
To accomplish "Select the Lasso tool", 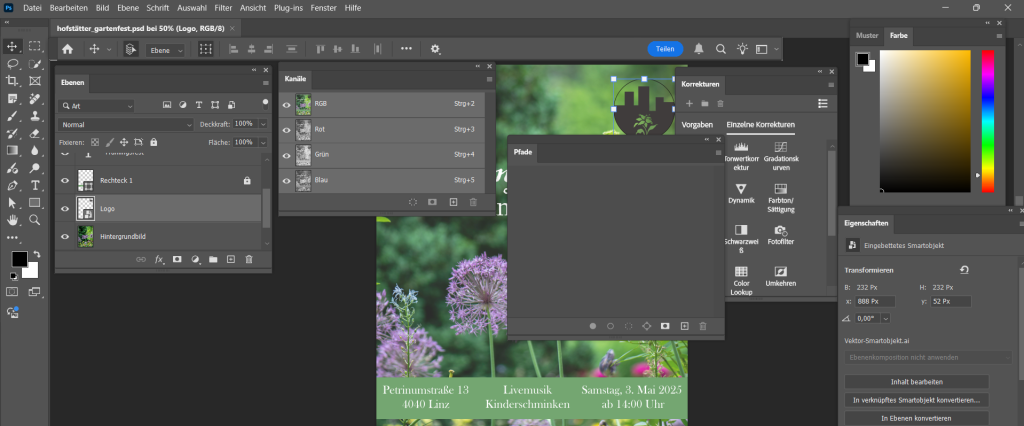I will 13,63.
